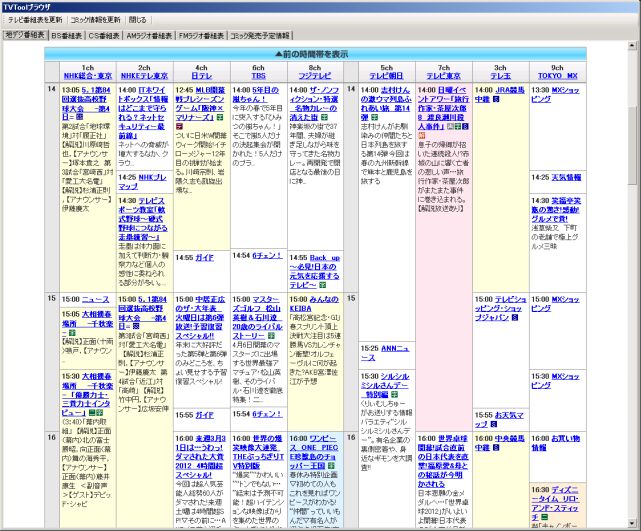Open the FMラジオ番組表 tab
The width and height of the screenshot is (641, 531).
click(x=201, y=36)
